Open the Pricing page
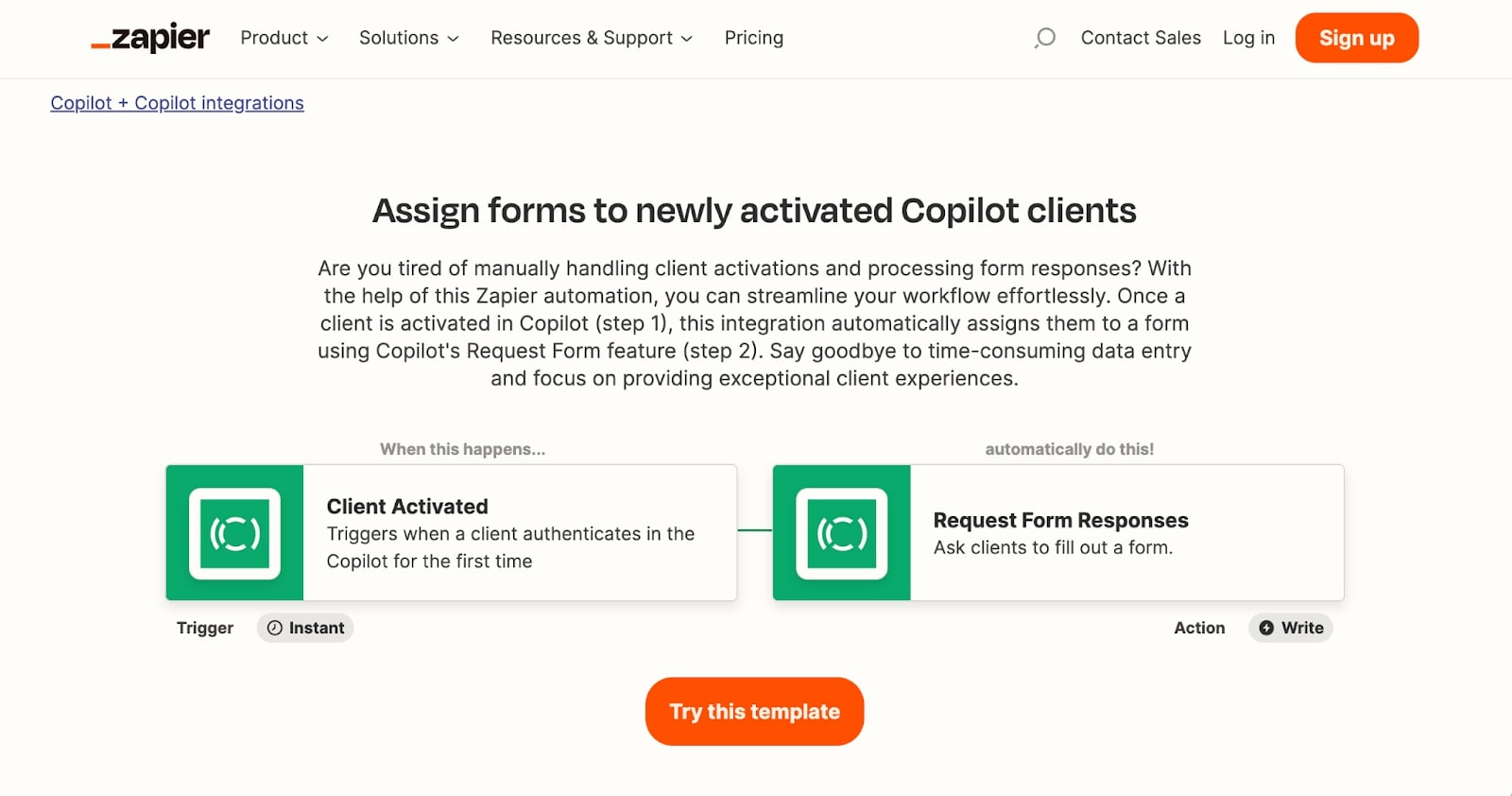The image size is (1512, 796). tap(753, 38)
